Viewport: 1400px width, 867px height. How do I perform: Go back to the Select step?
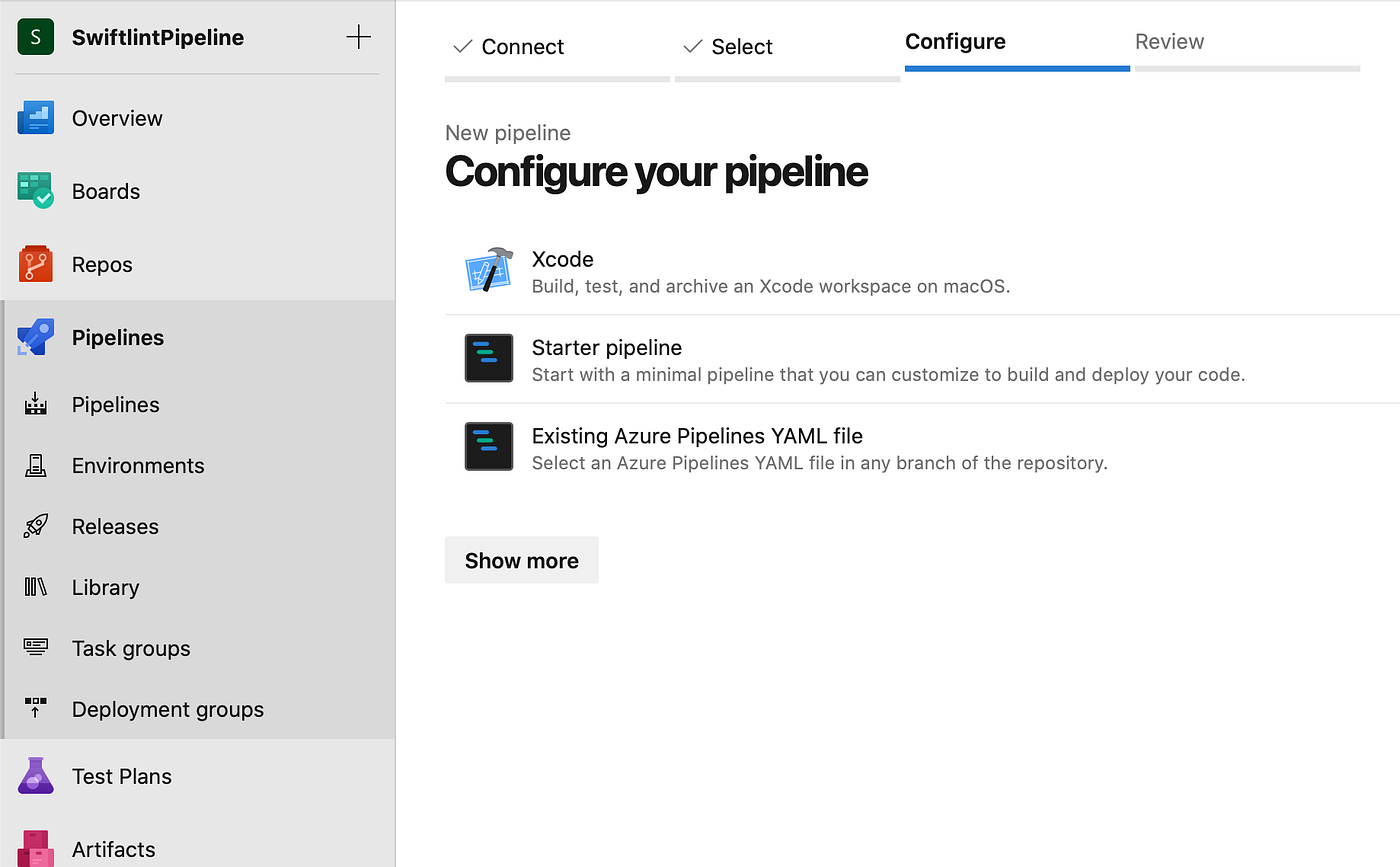(742, 46)
